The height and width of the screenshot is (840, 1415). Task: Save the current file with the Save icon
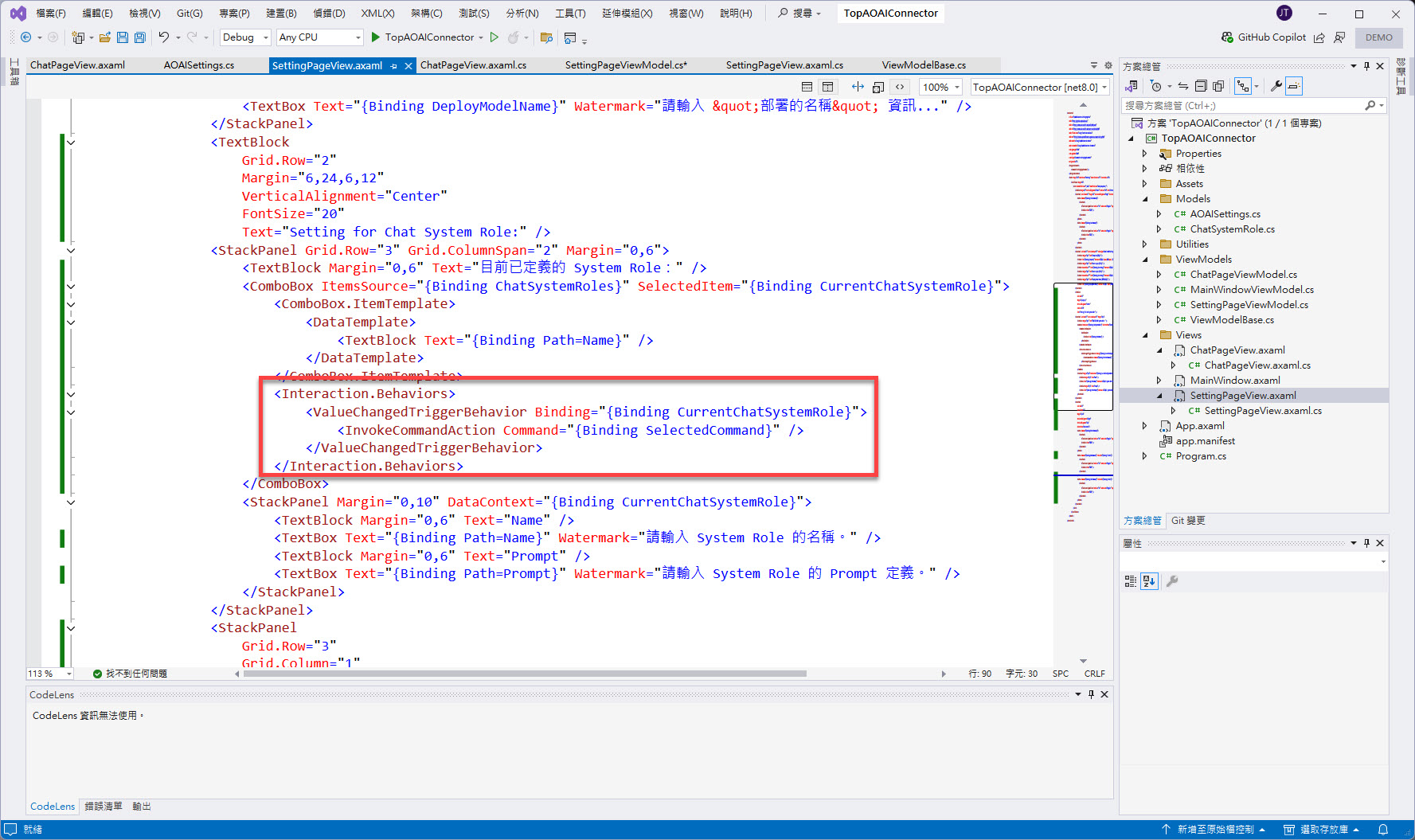(x=123, y=37)
